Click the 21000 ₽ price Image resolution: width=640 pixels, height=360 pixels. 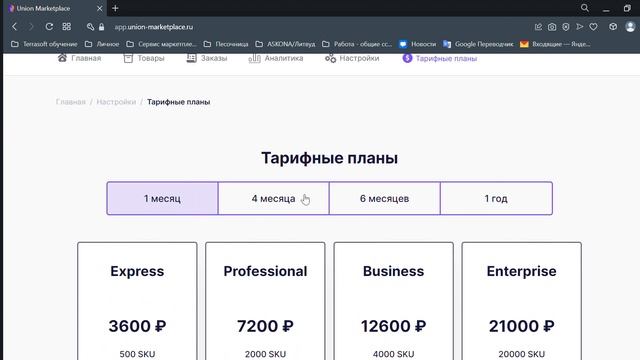(522, 326)
